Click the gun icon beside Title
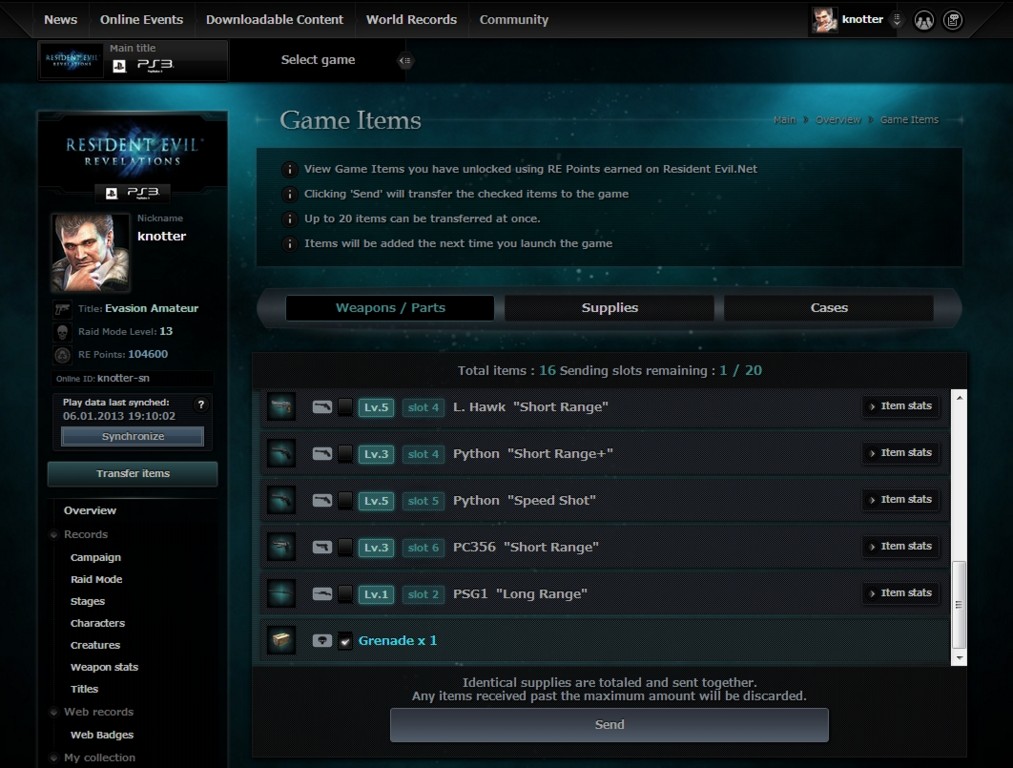The image size is (1013, 768). [x=62, y=309]
